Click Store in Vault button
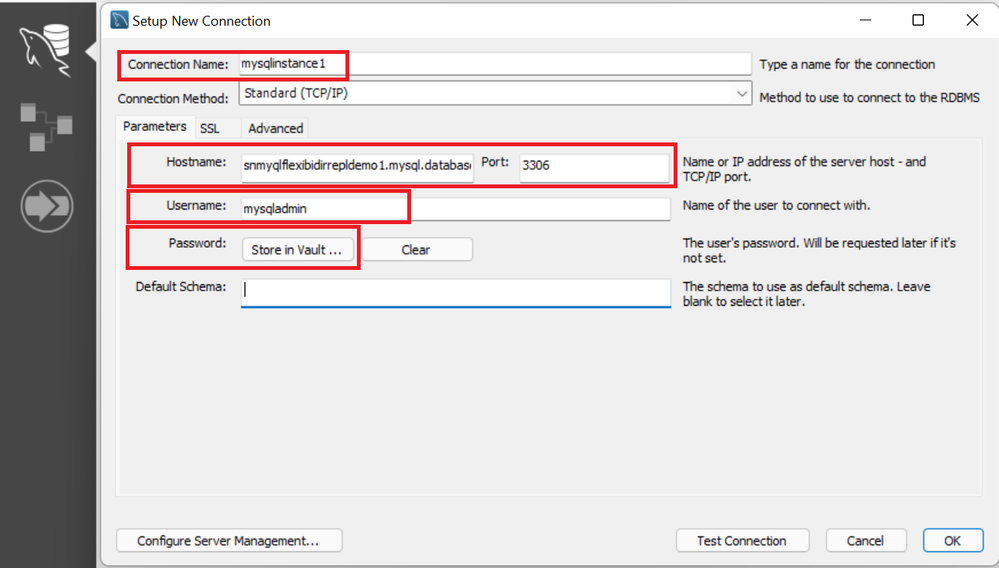 coord(297,250)
